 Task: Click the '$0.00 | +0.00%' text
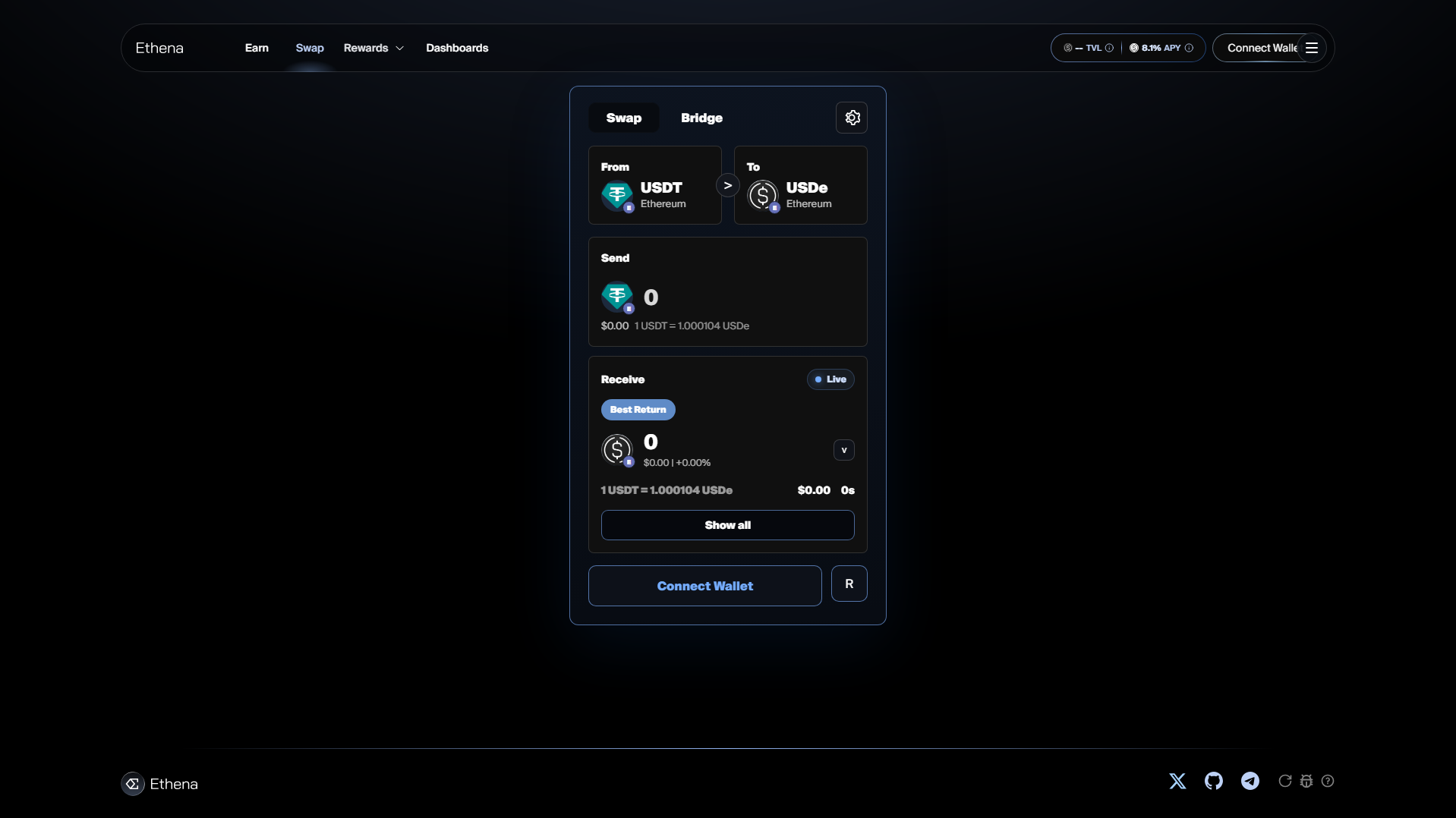click(677, 462)
